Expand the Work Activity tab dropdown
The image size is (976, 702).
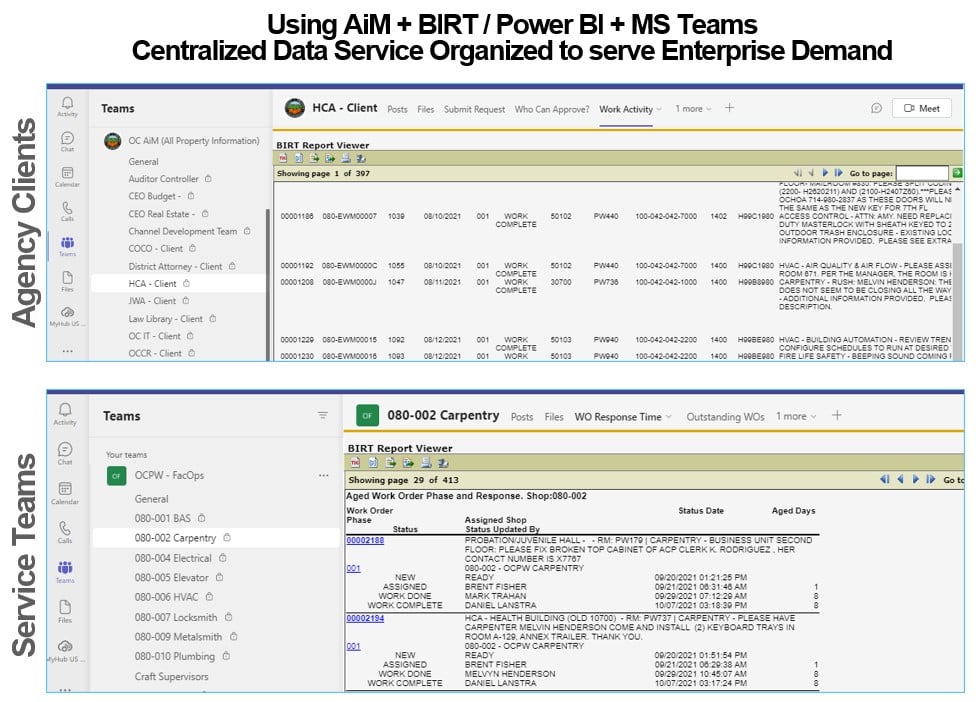(659, 110)
